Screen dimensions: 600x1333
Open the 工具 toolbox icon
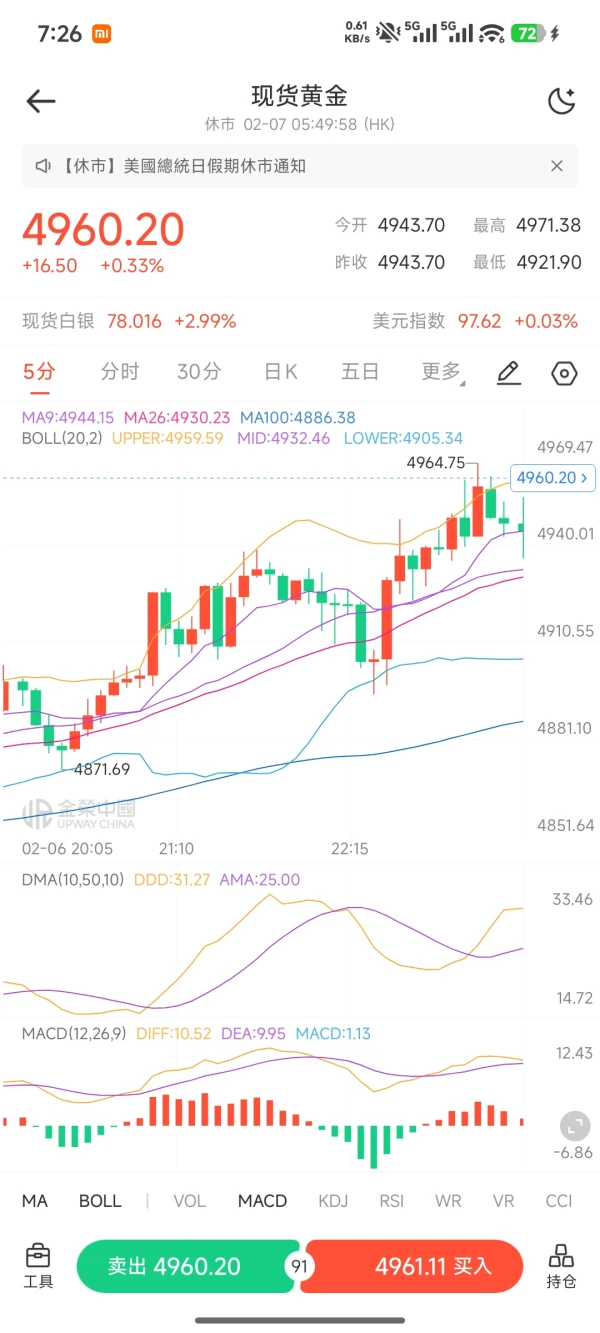point(38,1266)
